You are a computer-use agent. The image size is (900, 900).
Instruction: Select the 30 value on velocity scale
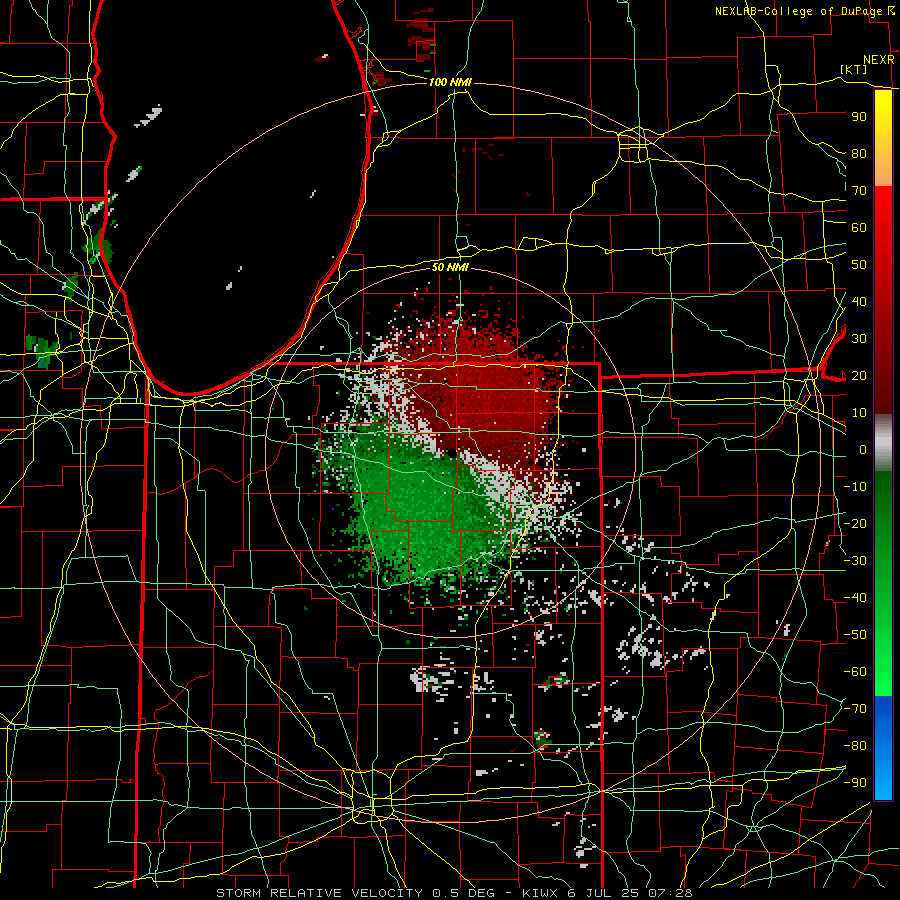(859, 339)
